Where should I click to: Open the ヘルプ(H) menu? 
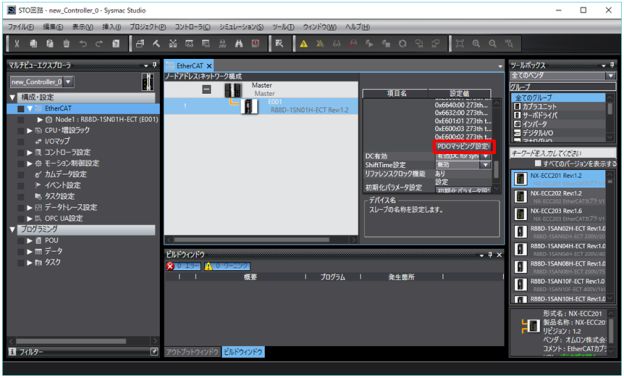click(x=357, y=27)
